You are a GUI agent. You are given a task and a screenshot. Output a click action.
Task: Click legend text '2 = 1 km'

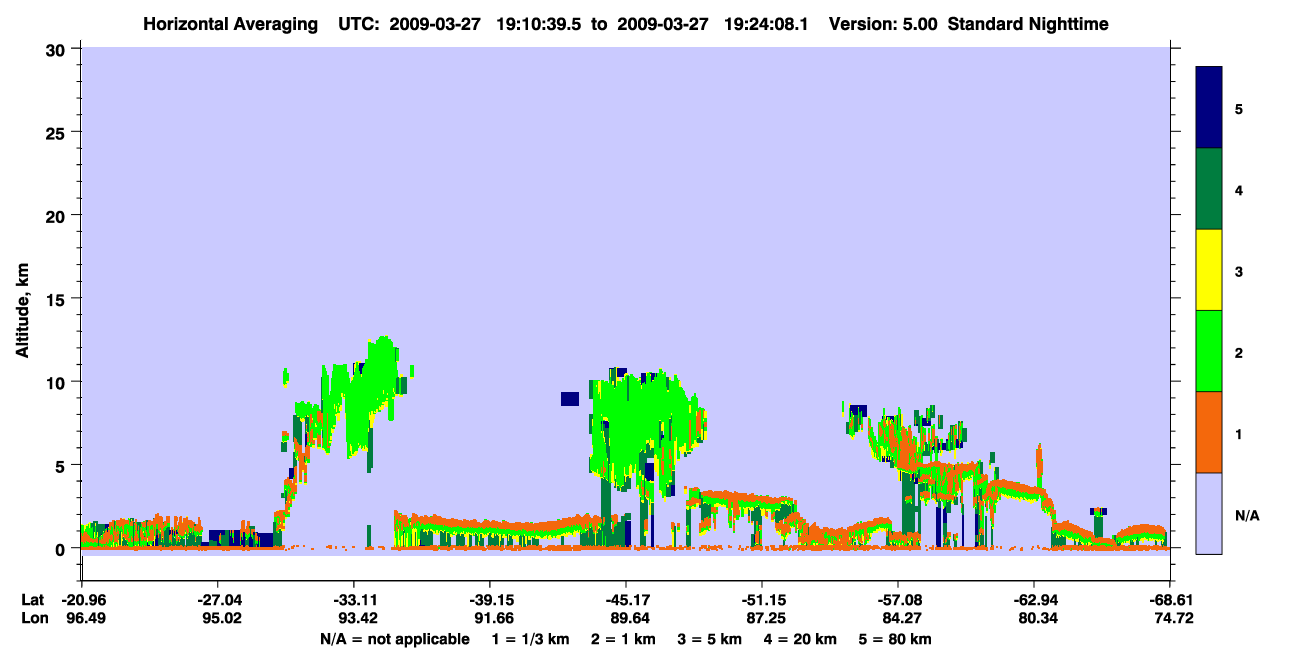[x=623, y=639]
